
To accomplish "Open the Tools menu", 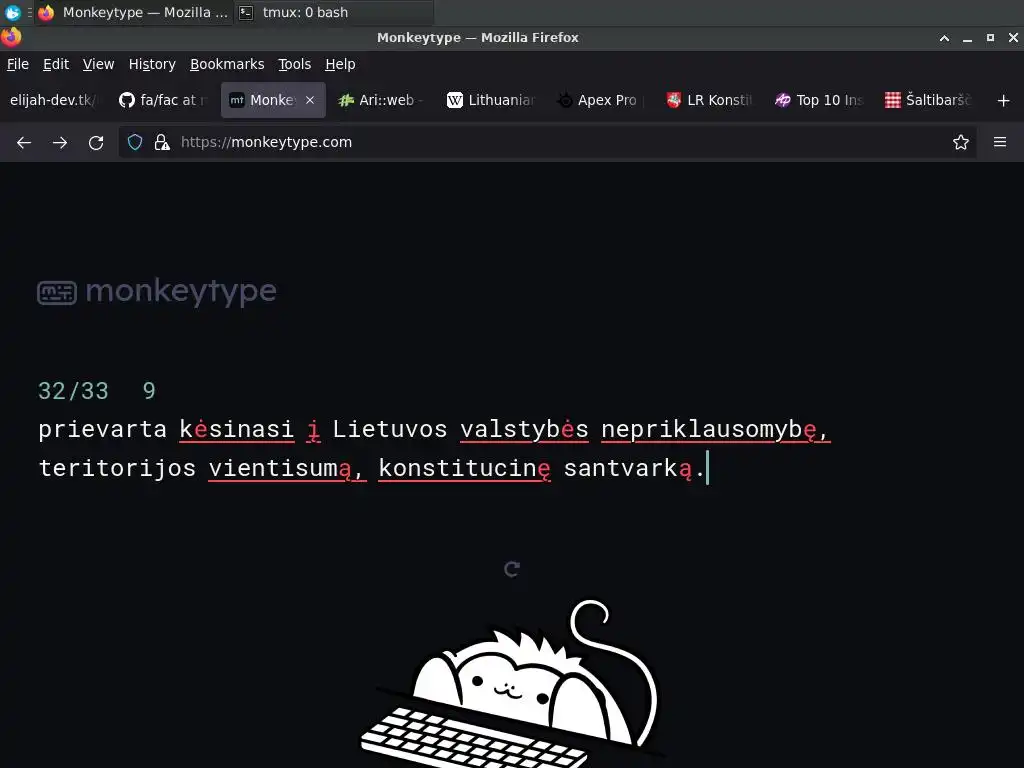I will [x=295, y=64].
